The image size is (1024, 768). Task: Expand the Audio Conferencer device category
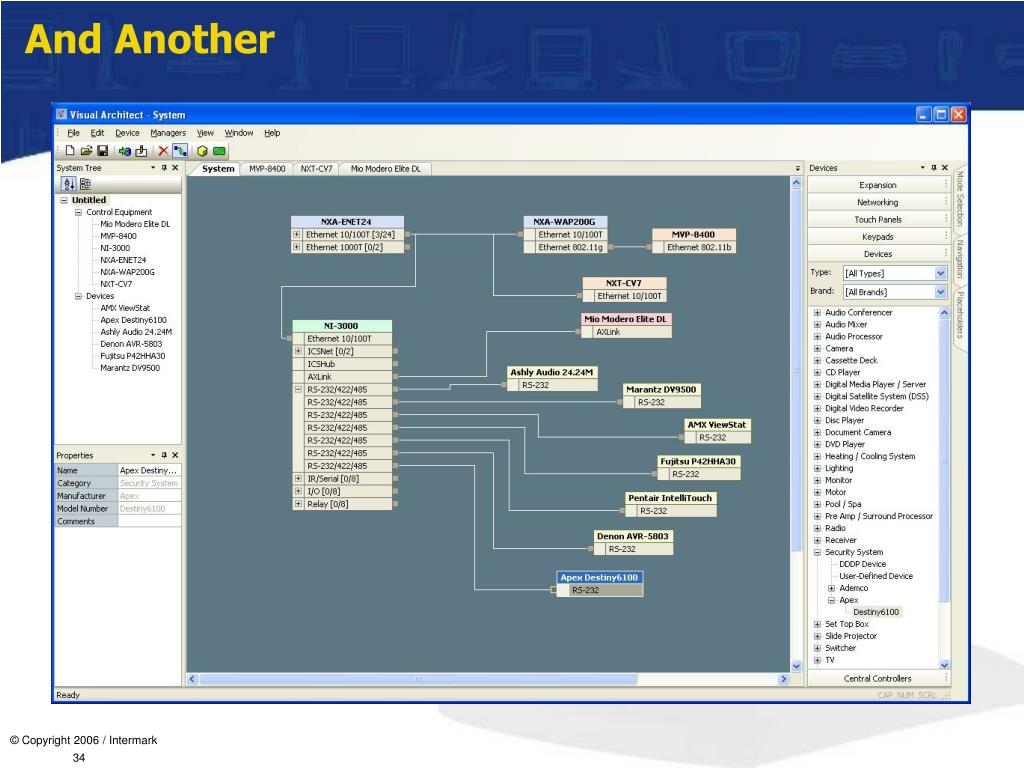(x=817, y=313)
